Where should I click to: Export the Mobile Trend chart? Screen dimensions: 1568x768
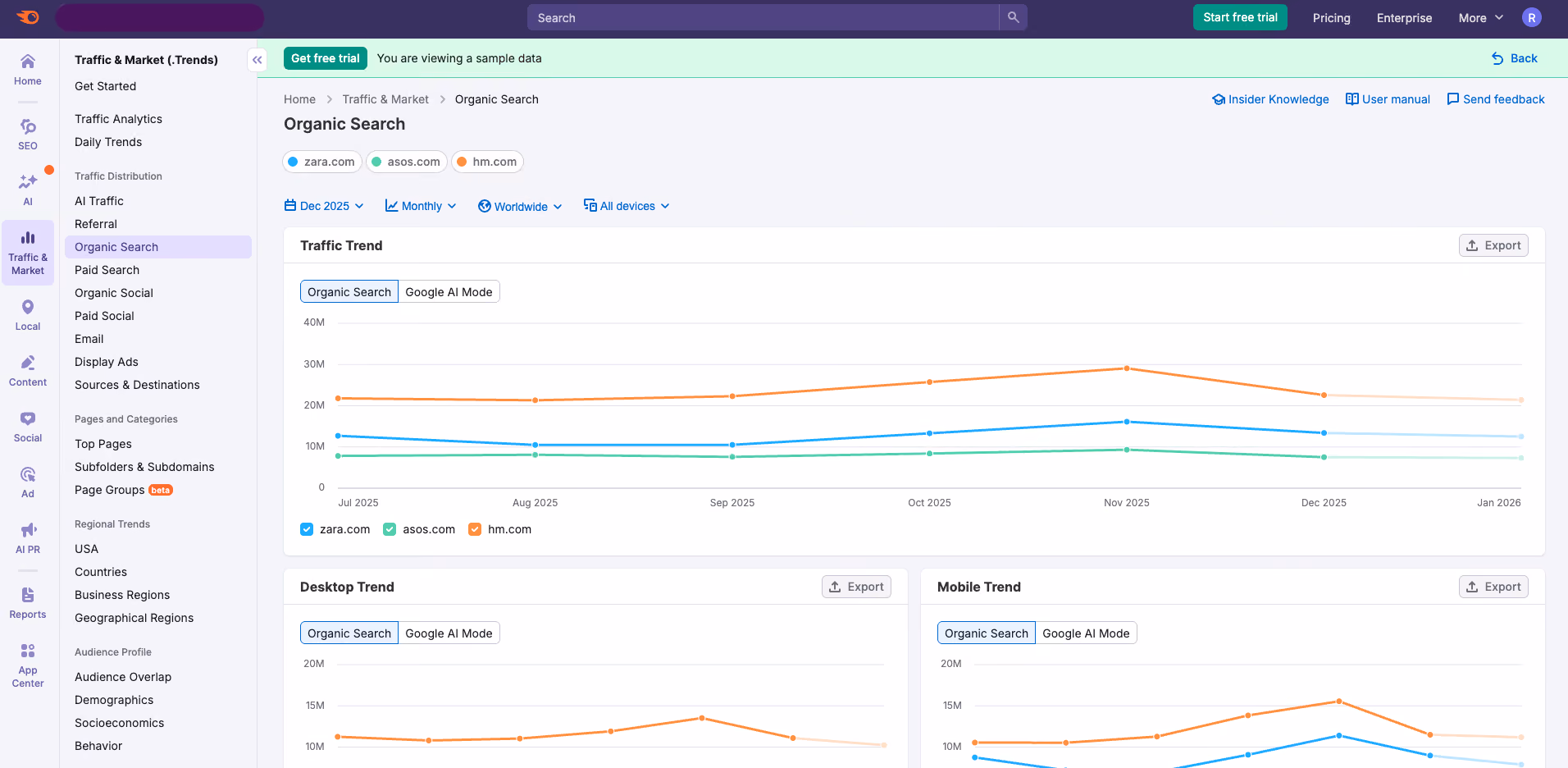(x=1493, y=587)
